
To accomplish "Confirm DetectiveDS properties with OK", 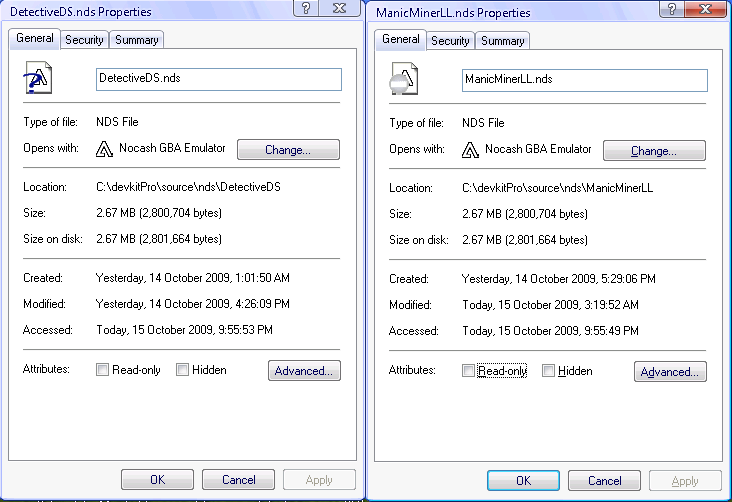I will click(x=157, y=479).
